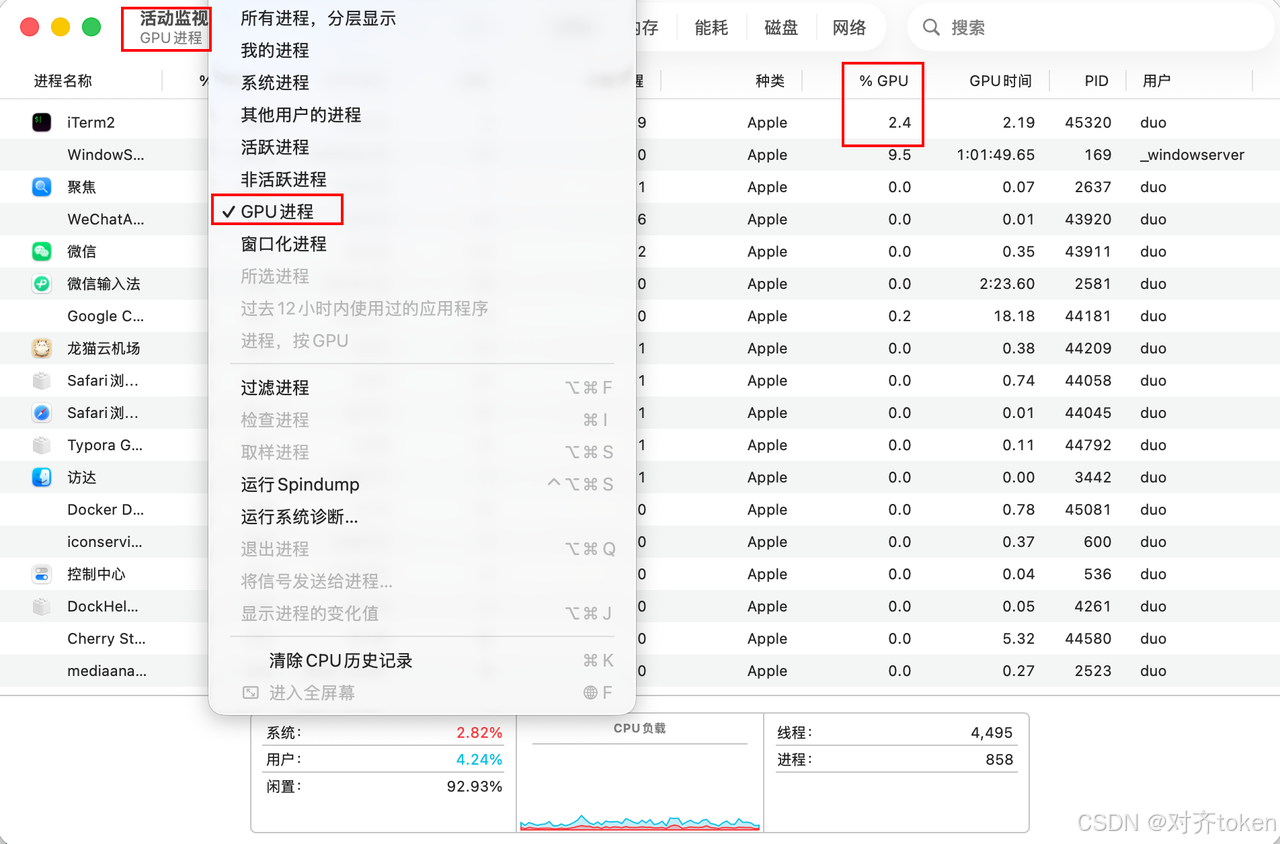Click the fullscreen icon beside 进入全屏幕
This screenshot has width=1280, height=844.
point(250,692)
